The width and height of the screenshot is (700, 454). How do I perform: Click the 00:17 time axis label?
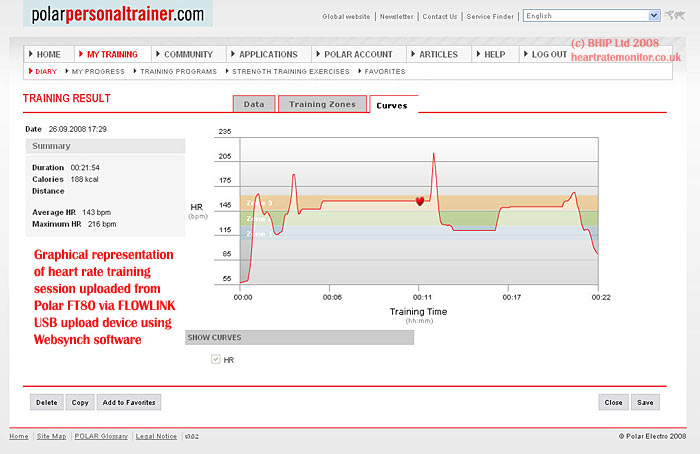click(x=512, y=297)
